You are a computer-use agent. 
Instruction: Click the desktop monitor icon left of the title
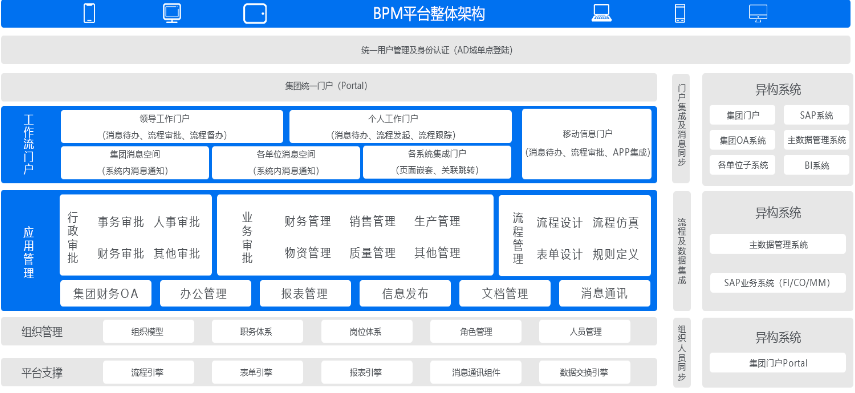(x=172, y=13)
